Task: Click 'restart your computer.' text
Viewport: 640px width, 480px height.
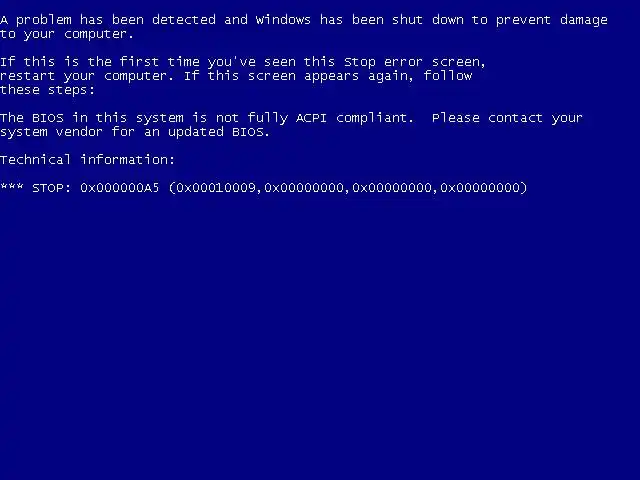Action: pyautogui.click(x=87, y=76)
